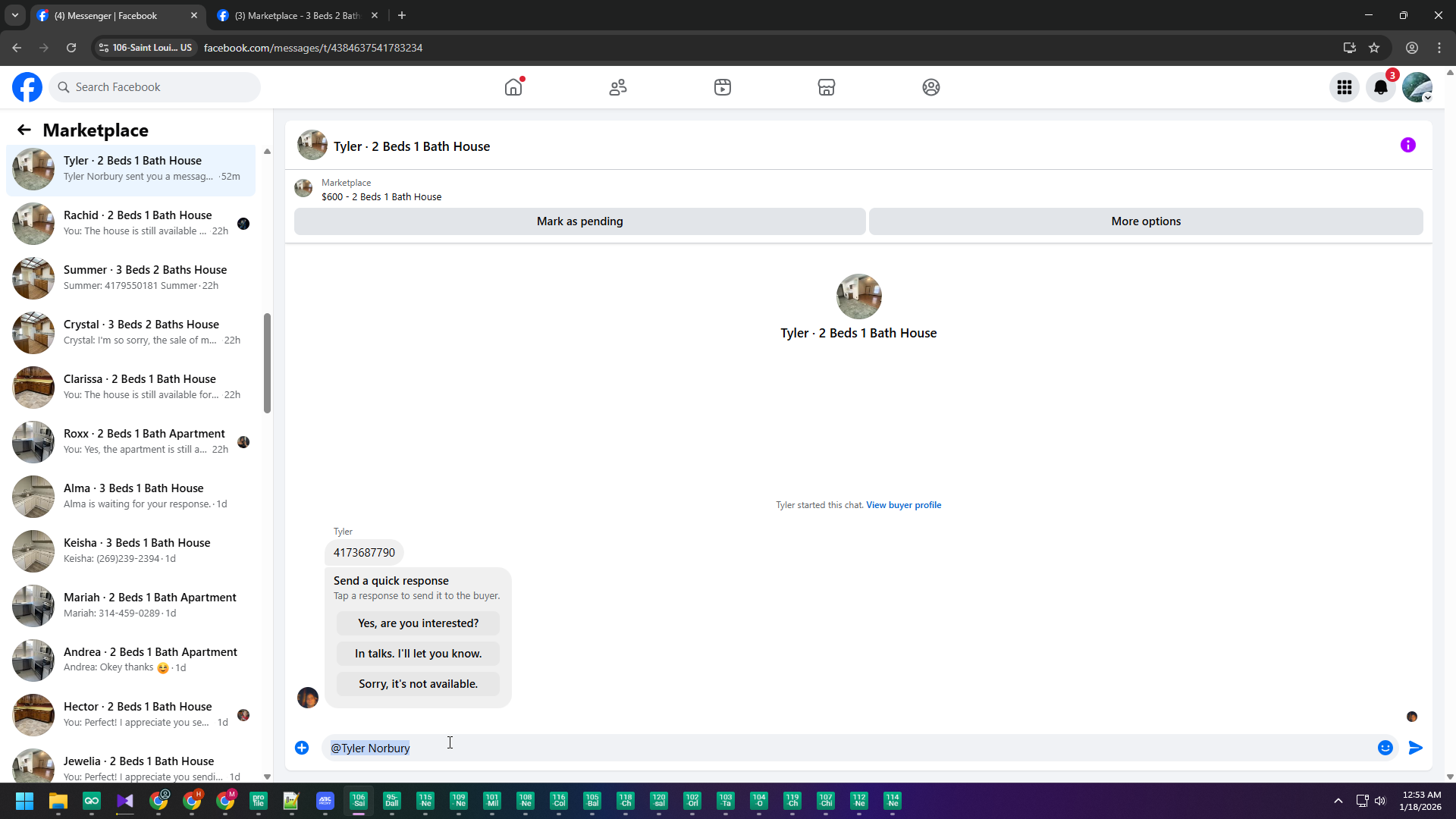Screen dimensions: 1456x819
Task: Open the Marketplace storefront icon
Action: point(827,87)
